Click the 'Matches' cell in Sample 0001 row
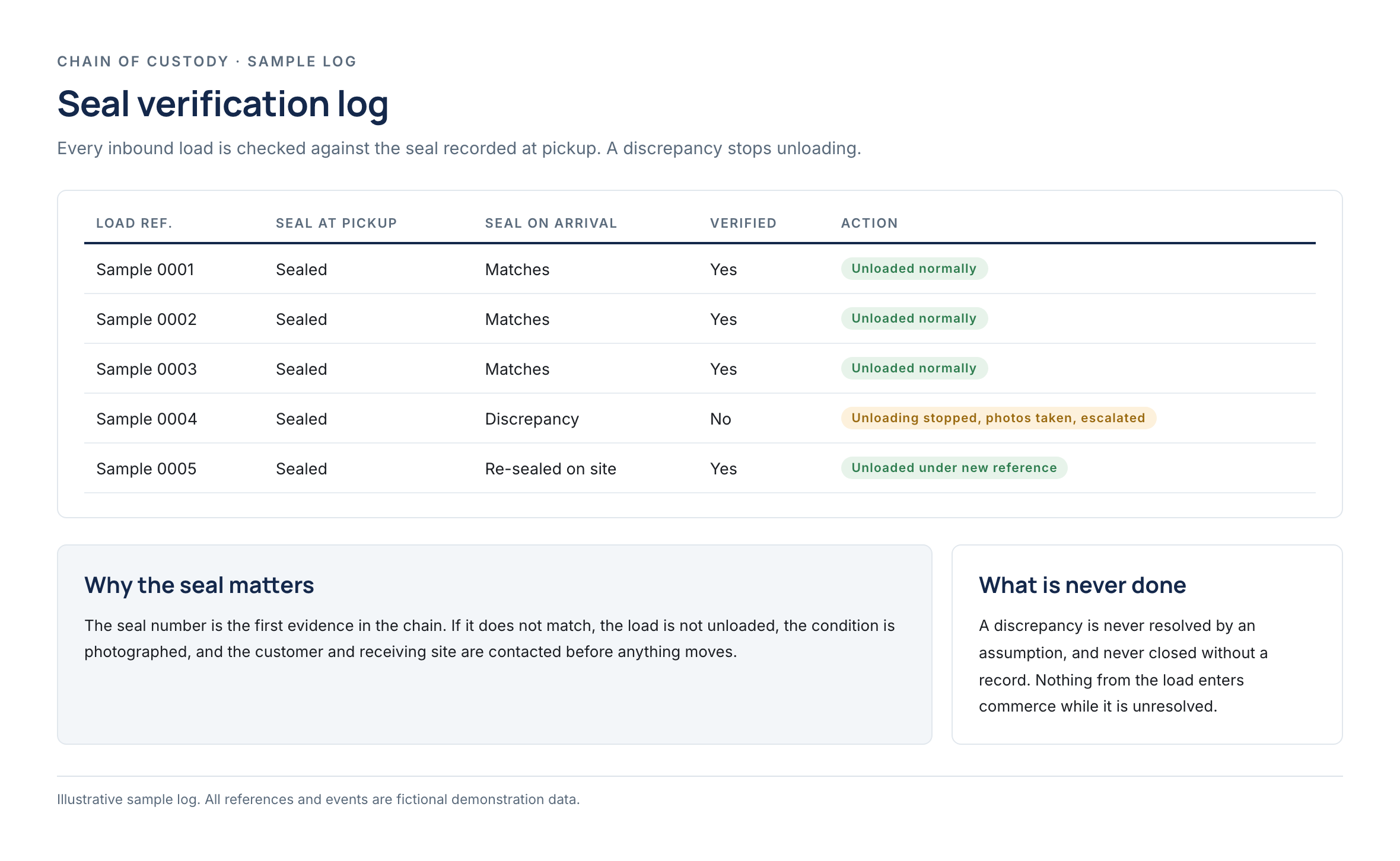Viewport: 1400px width, 861px height. (517, 269)
